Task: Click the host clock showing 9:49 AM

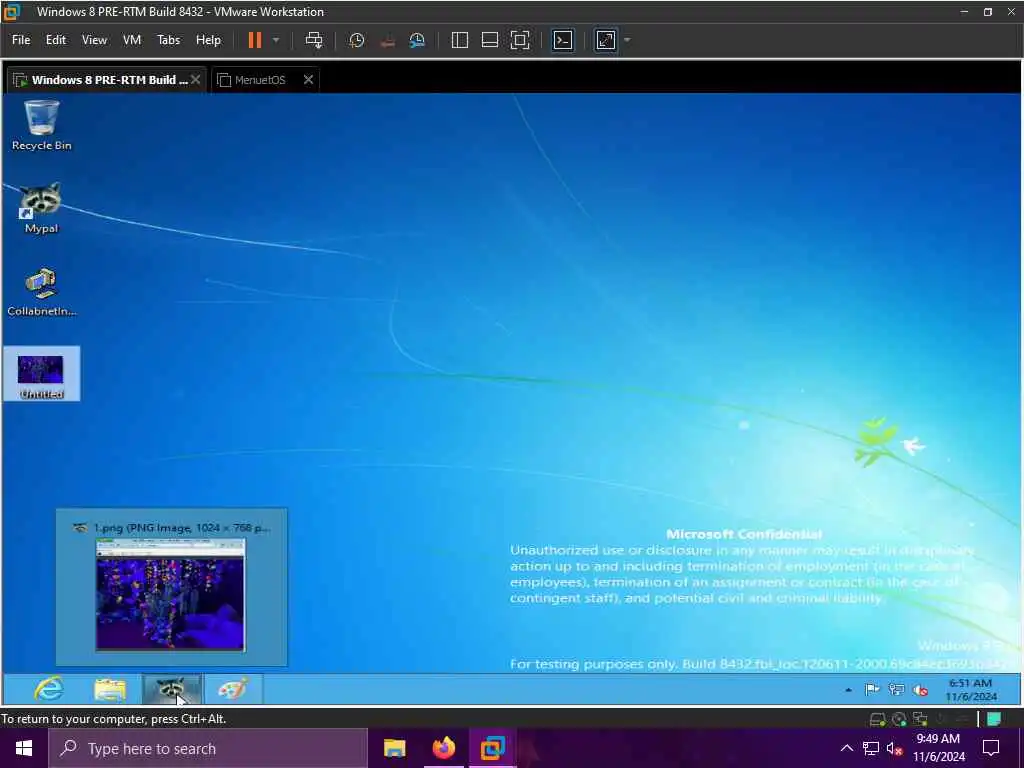Action: point(938,748)
